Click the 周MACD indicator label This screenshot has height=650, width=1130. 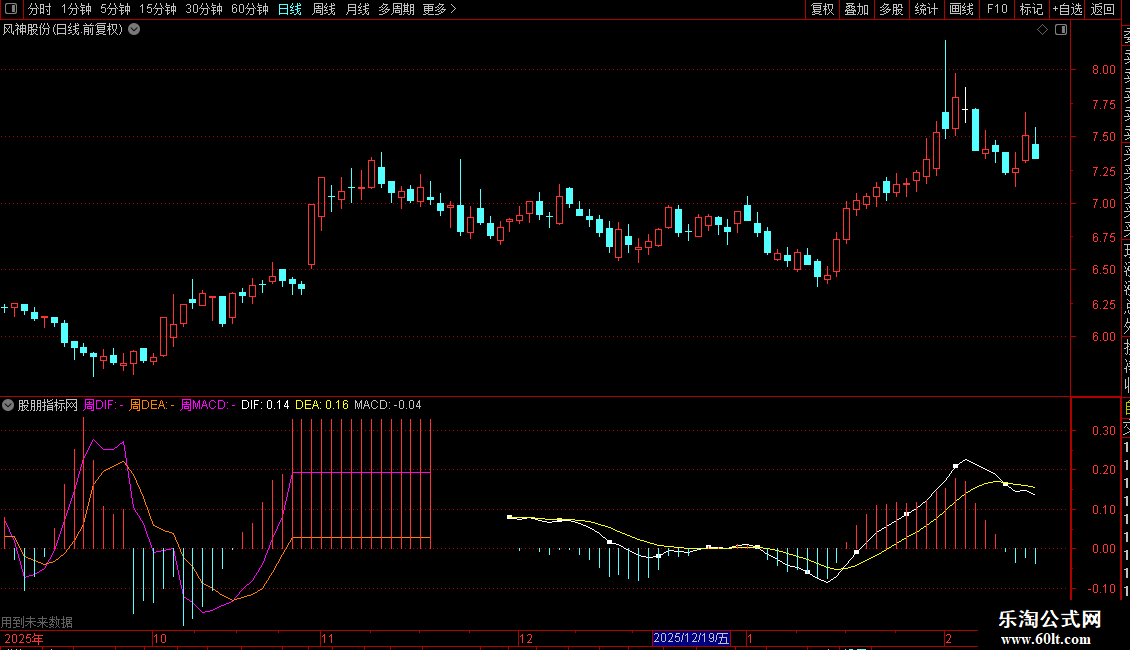pyautogui.click(x=206, y=405)
